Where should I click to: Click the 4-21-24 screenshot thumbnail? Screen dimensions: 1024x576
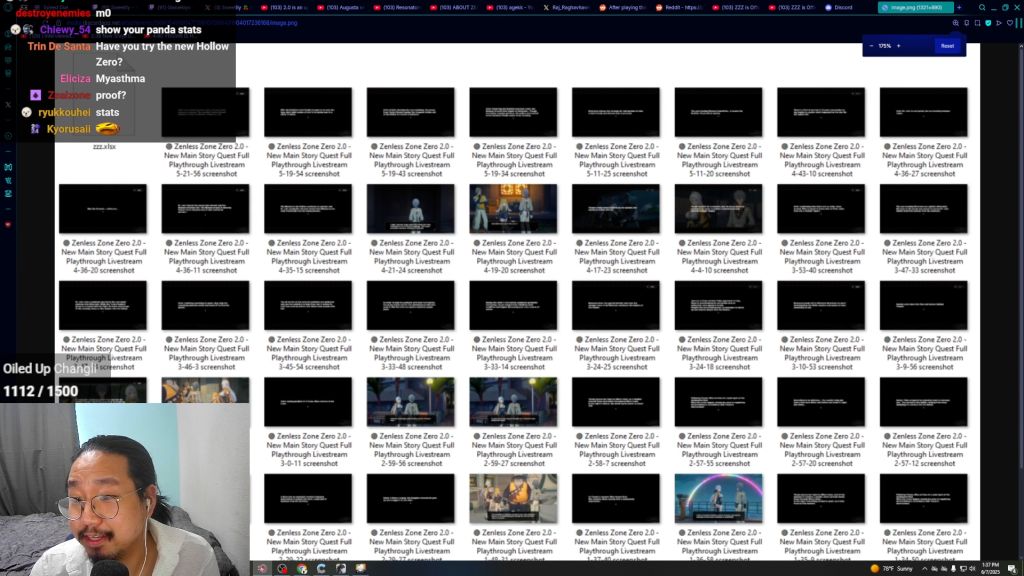coord(410,209)
